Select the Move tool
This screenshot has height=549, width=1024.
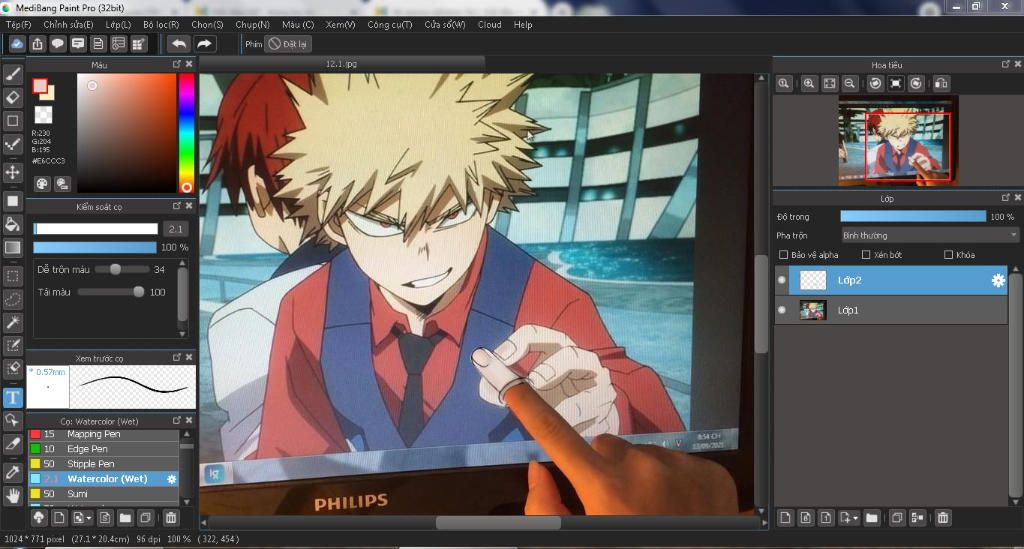(x=12, y=172)
